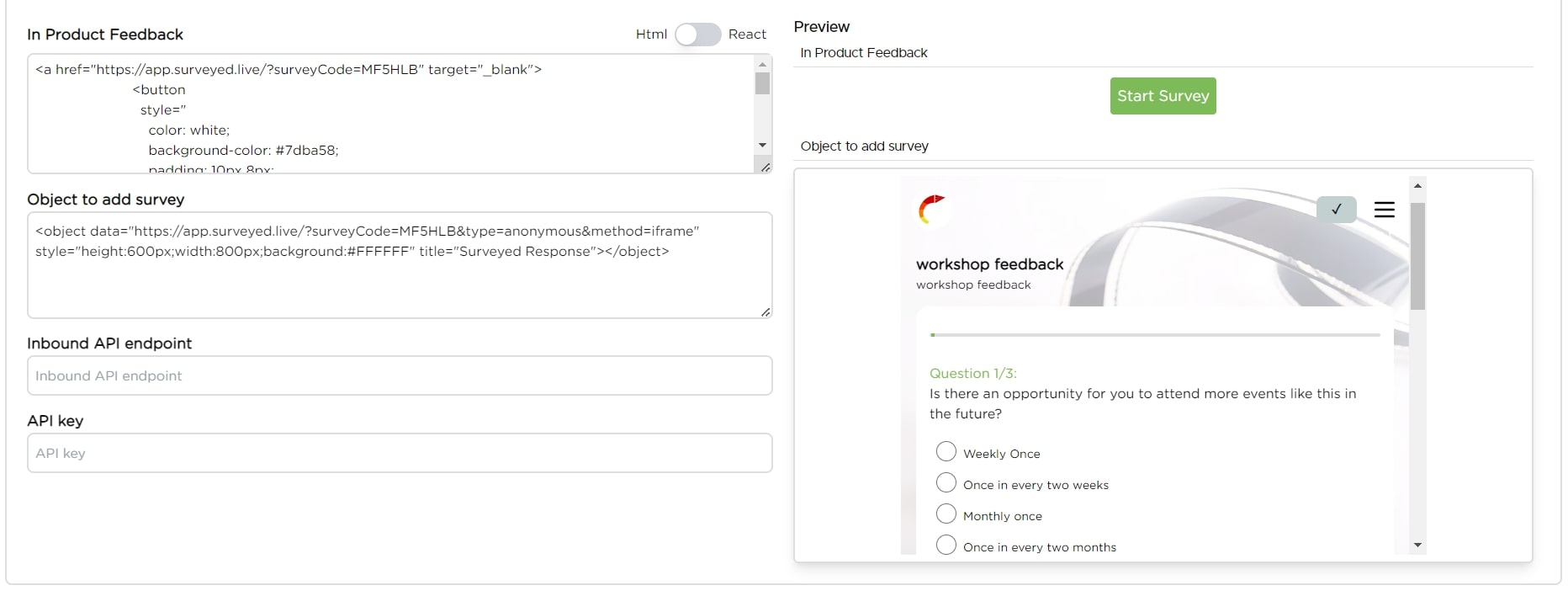
Task: Toggle the Html/React switch
Action: (697, 35)
